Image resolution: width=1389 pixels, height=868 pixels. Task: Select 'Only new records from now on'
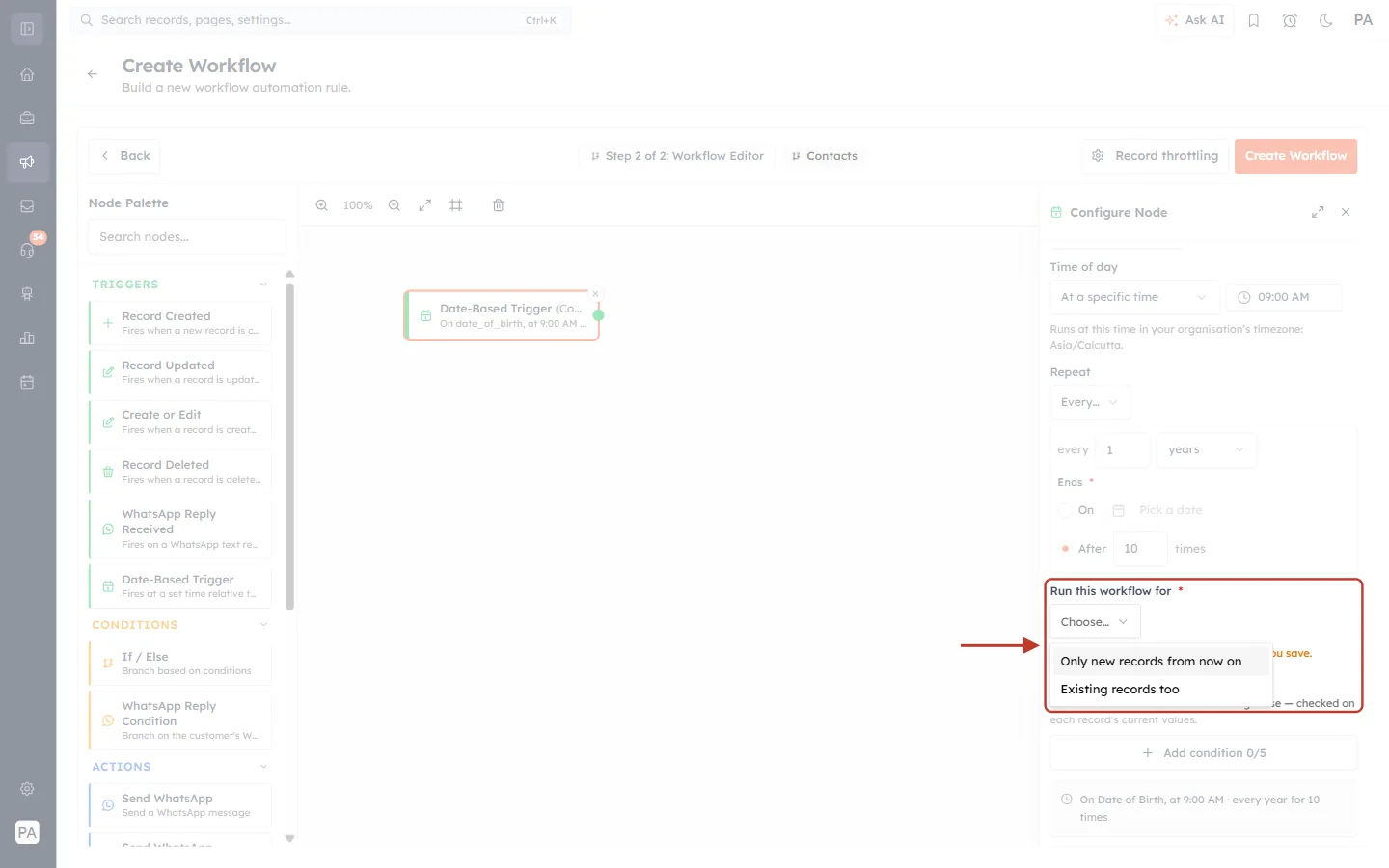pyautogui.click(x=1160, y=662)
